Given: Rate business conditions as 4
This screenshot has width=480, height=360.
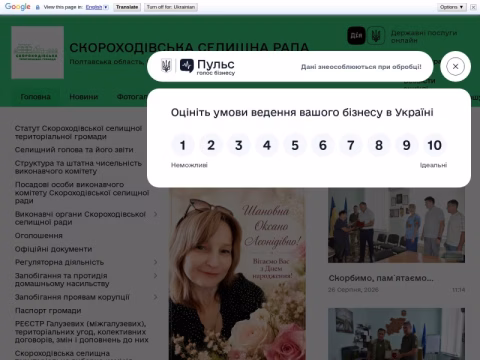Looking at the screenshot, I should click(267, 145).
